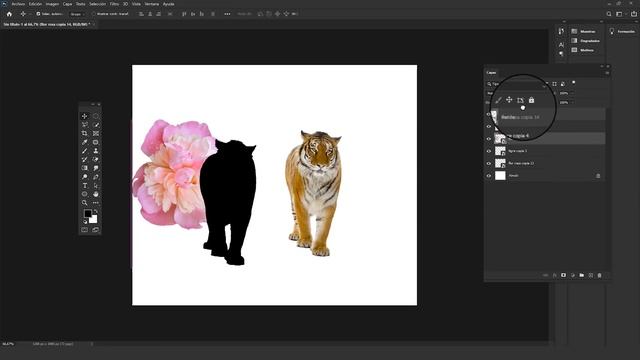Hide the tigre copia 3 layer

[489, 151]
